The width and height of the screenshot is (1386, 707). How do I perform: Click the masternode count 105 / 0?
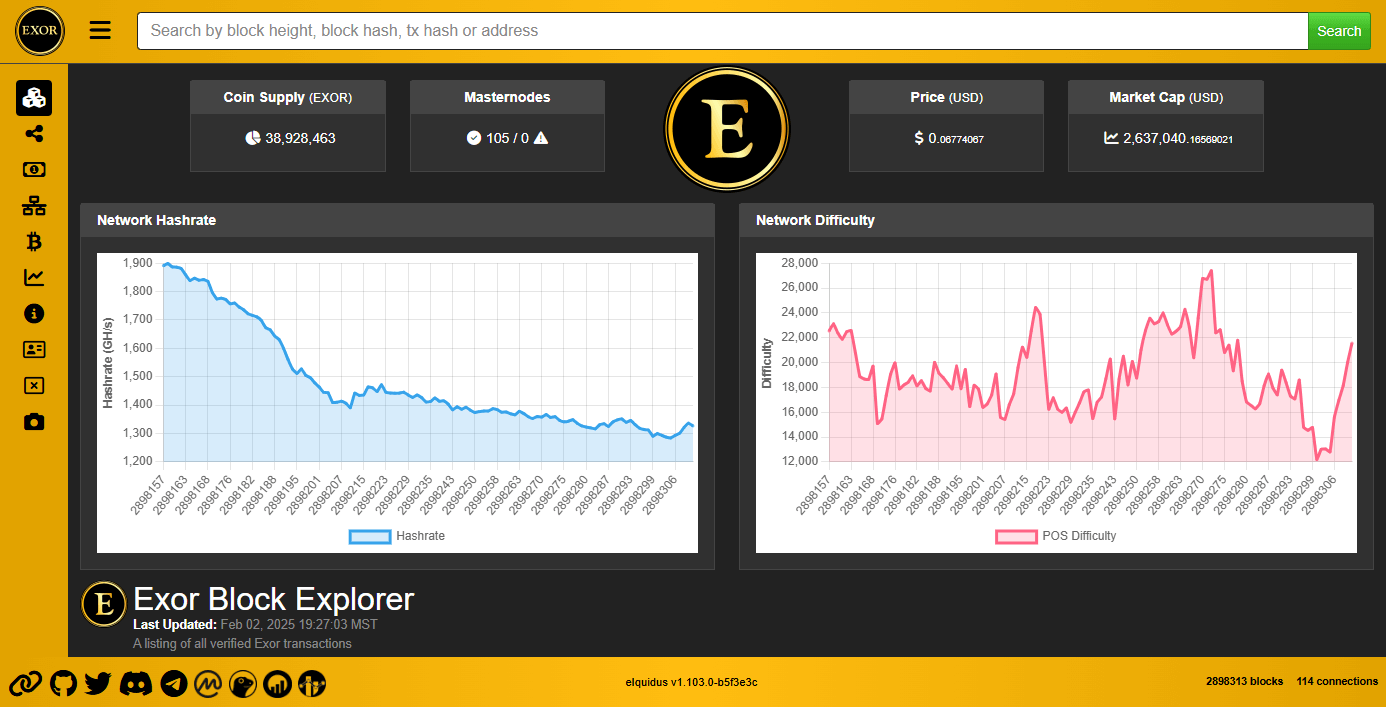click(507, 138)
